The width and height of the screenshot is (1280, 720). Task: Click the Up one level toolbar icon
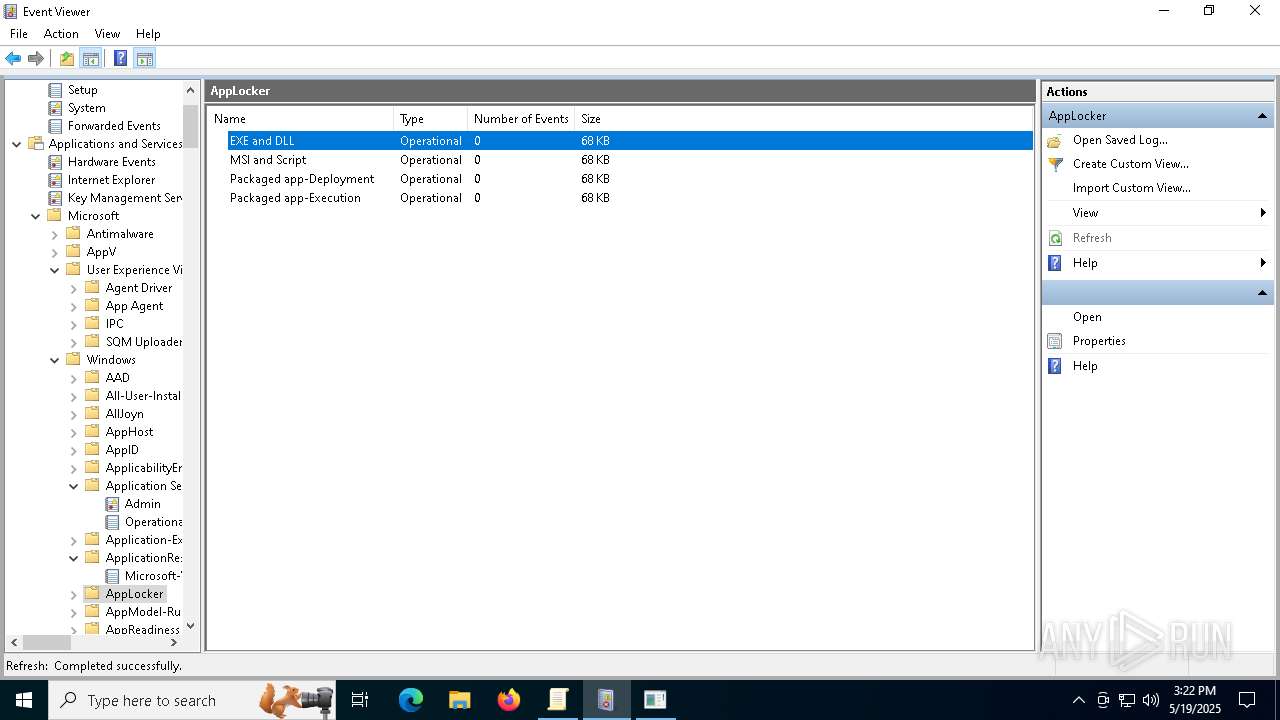[x=67, y=59]
